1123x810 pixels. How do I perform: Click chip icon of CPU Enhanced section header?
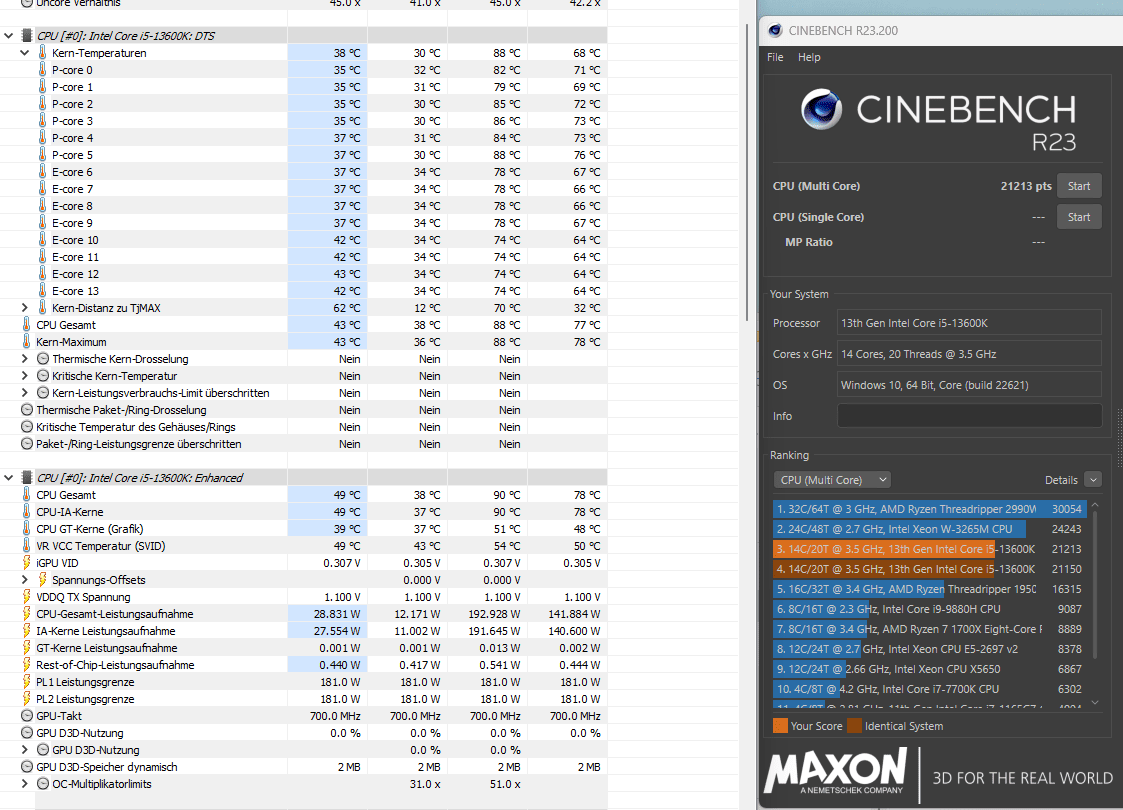26,478
